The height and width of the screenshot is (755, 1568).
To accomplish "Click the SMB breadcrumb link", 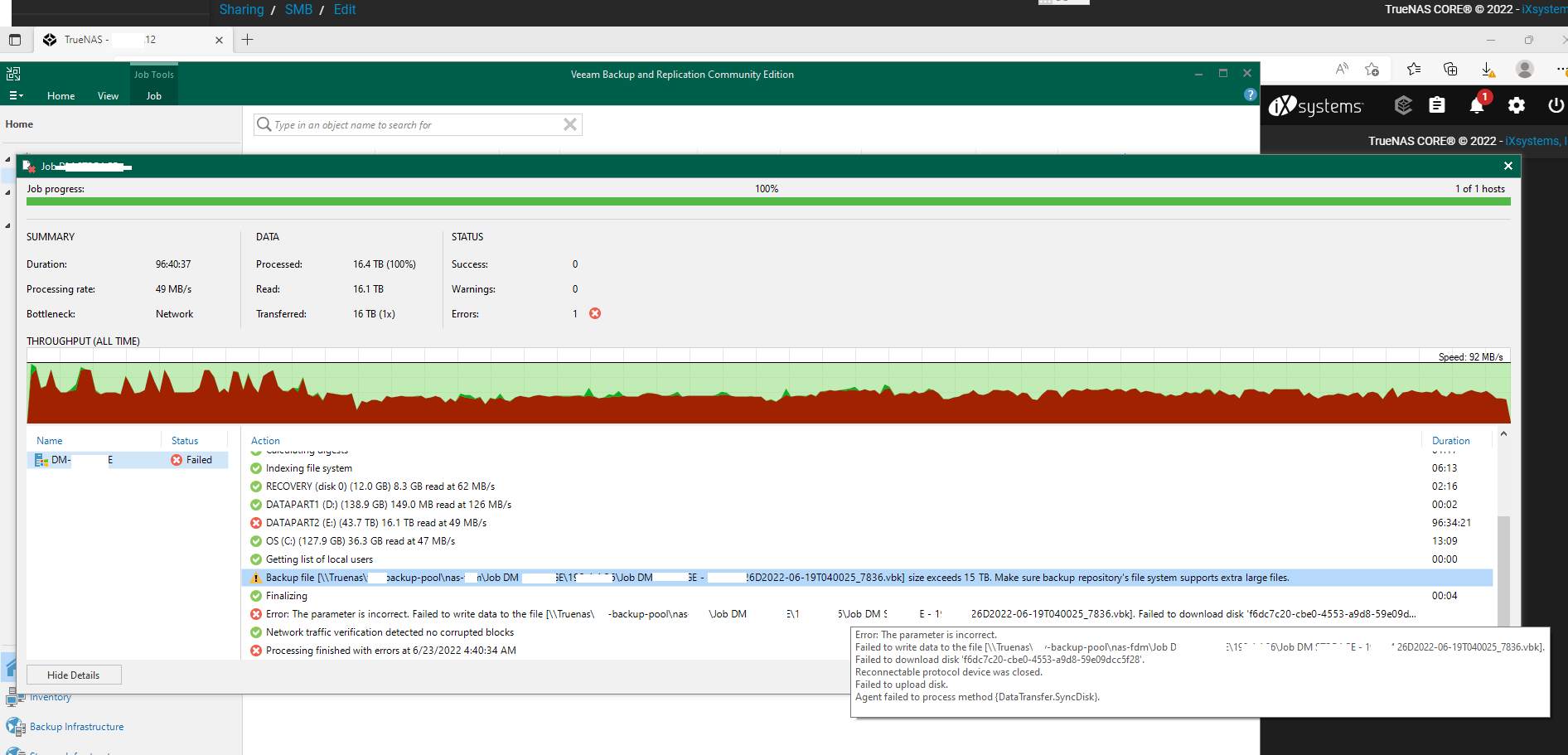I will tap(298, 10).
